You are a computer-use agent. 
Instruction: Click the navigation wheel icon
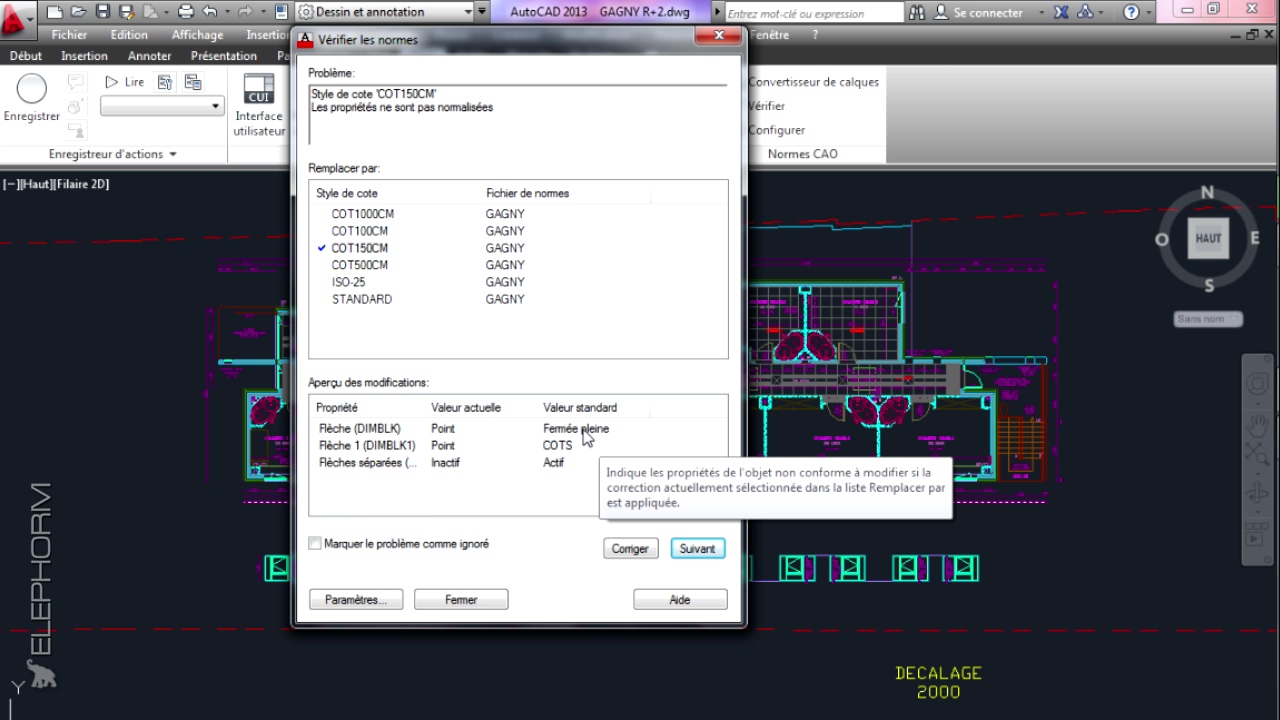[x=1257, y=382]
